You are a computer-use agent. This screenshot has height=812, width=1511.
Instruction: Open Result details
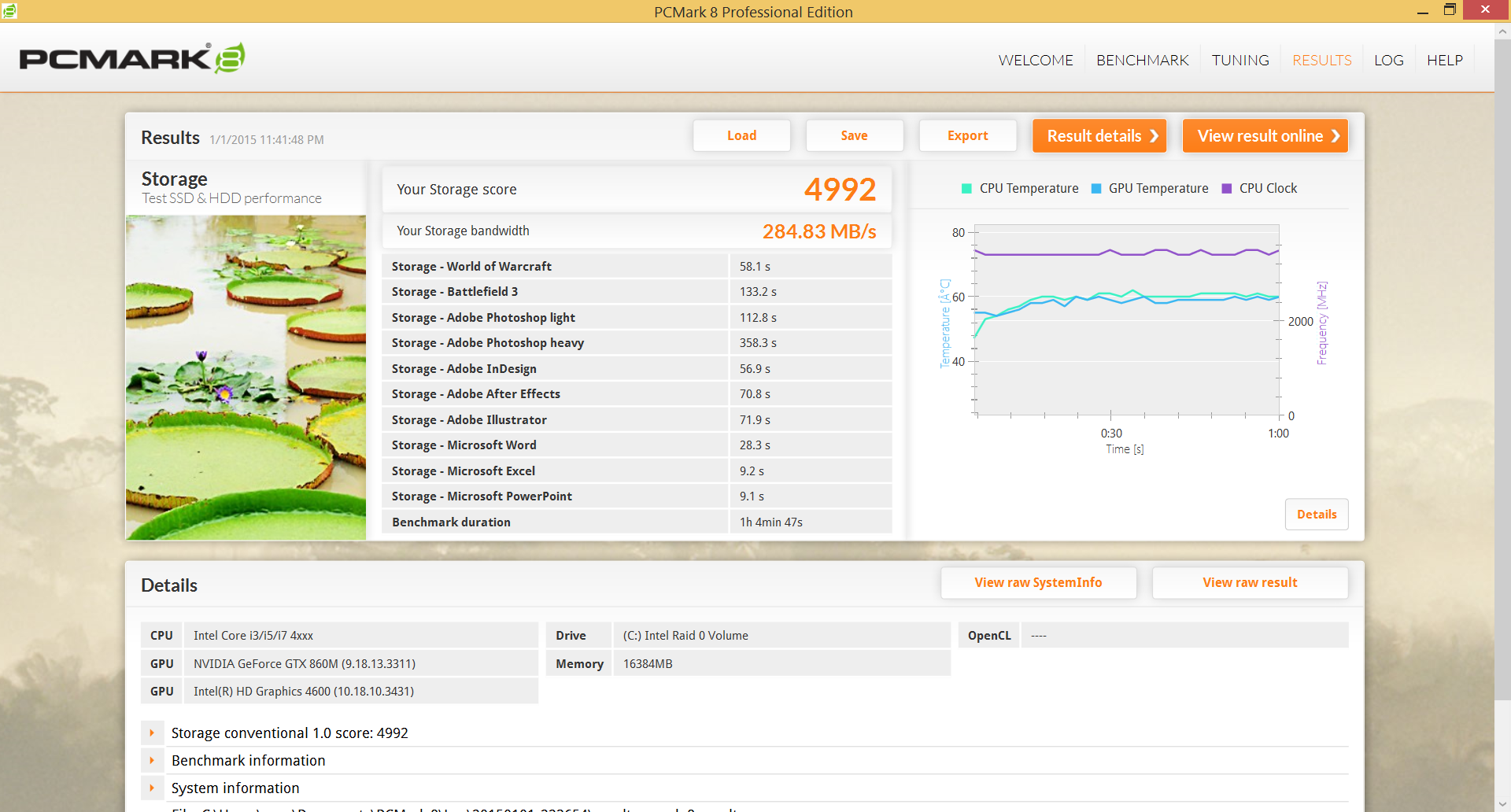click(1099, 135)
